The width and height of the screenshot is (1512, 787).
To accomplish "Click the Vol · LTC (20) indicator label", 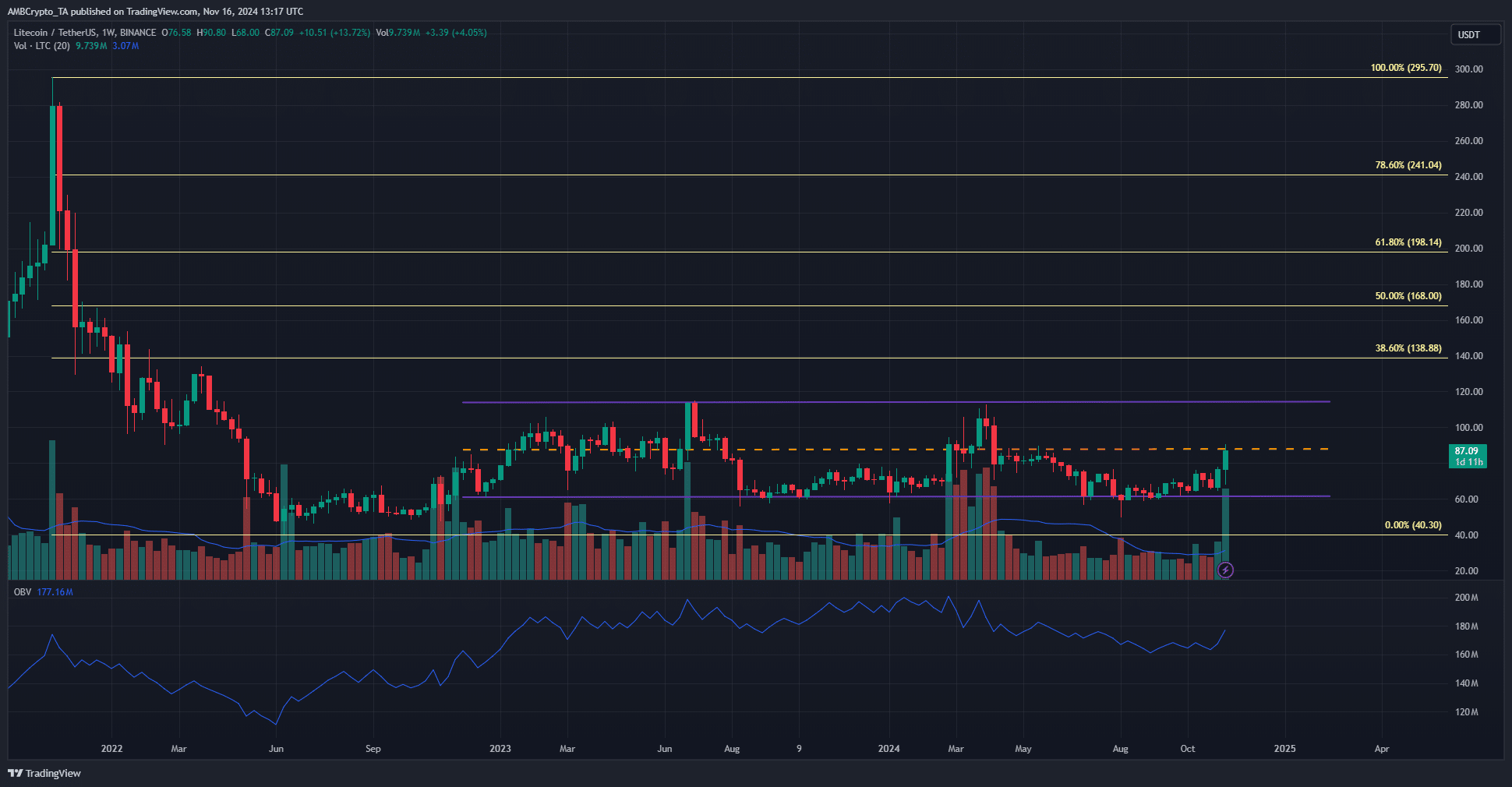I will pyautogui.click(x=41, y=46).
